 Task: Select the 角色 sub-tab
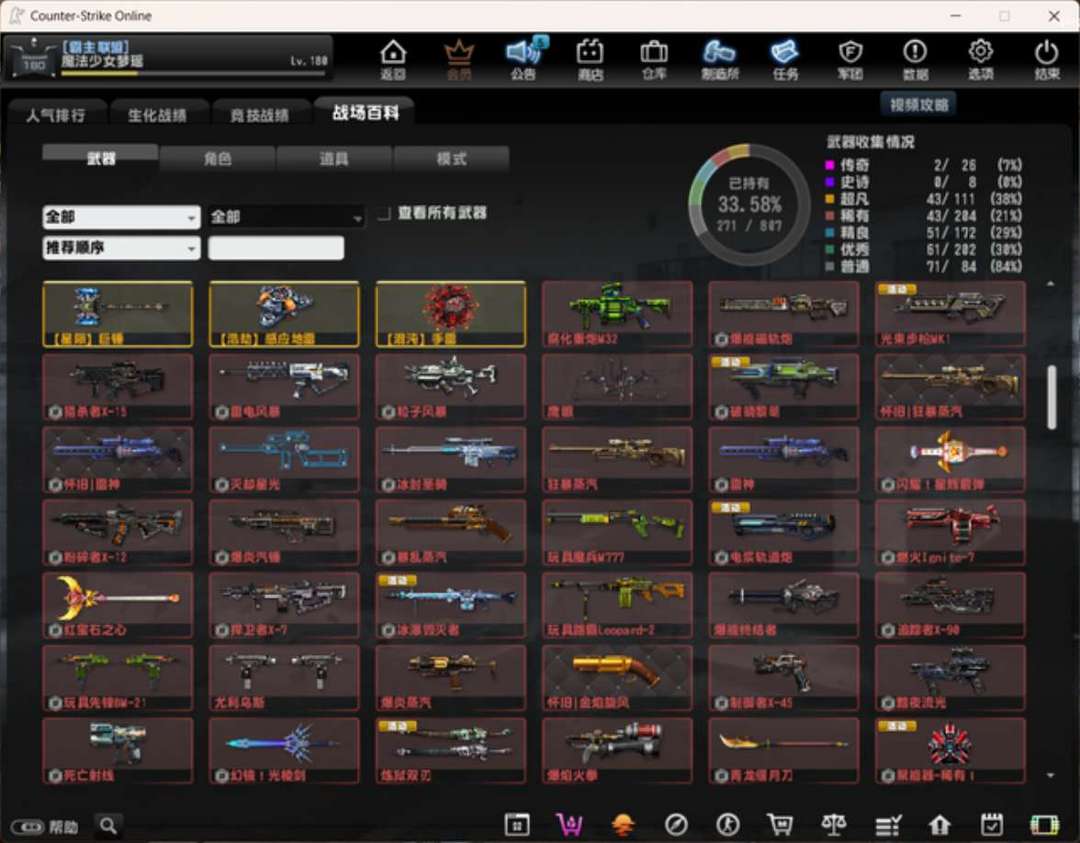218,158
